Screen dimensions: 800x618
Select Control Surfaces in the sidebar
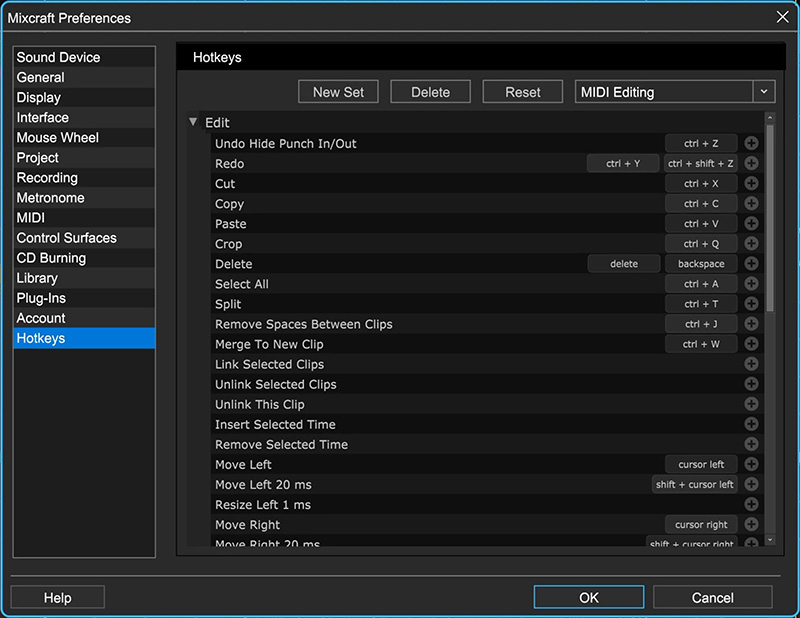click(x=66, y=237)
